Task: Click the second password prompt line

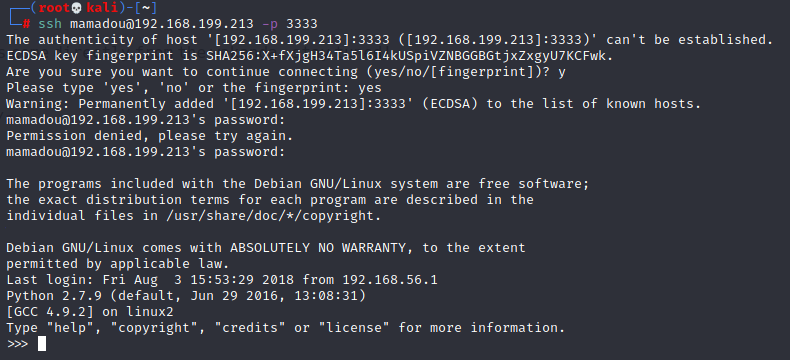Action: coord(146,152)
